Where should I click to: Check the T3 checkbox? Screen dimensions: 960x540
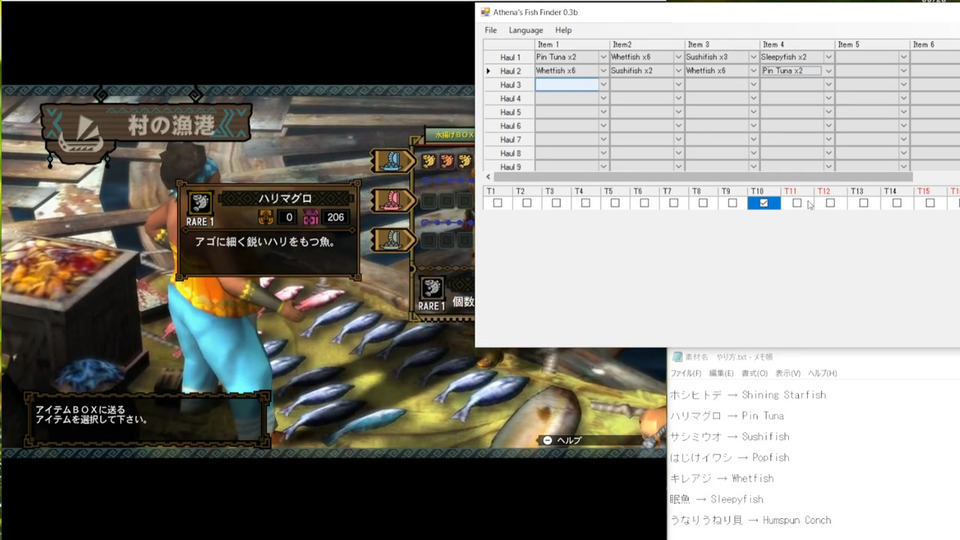point(556,203)
